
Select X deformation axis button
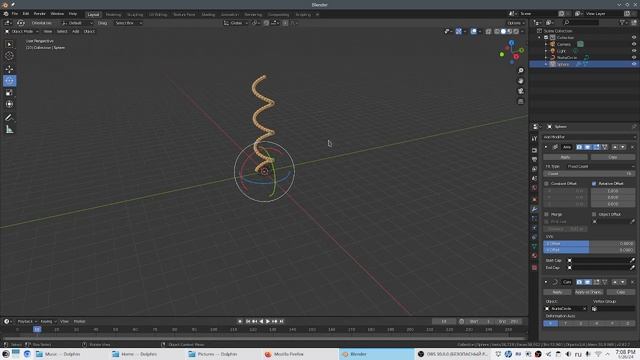click(x=551, y=323)
